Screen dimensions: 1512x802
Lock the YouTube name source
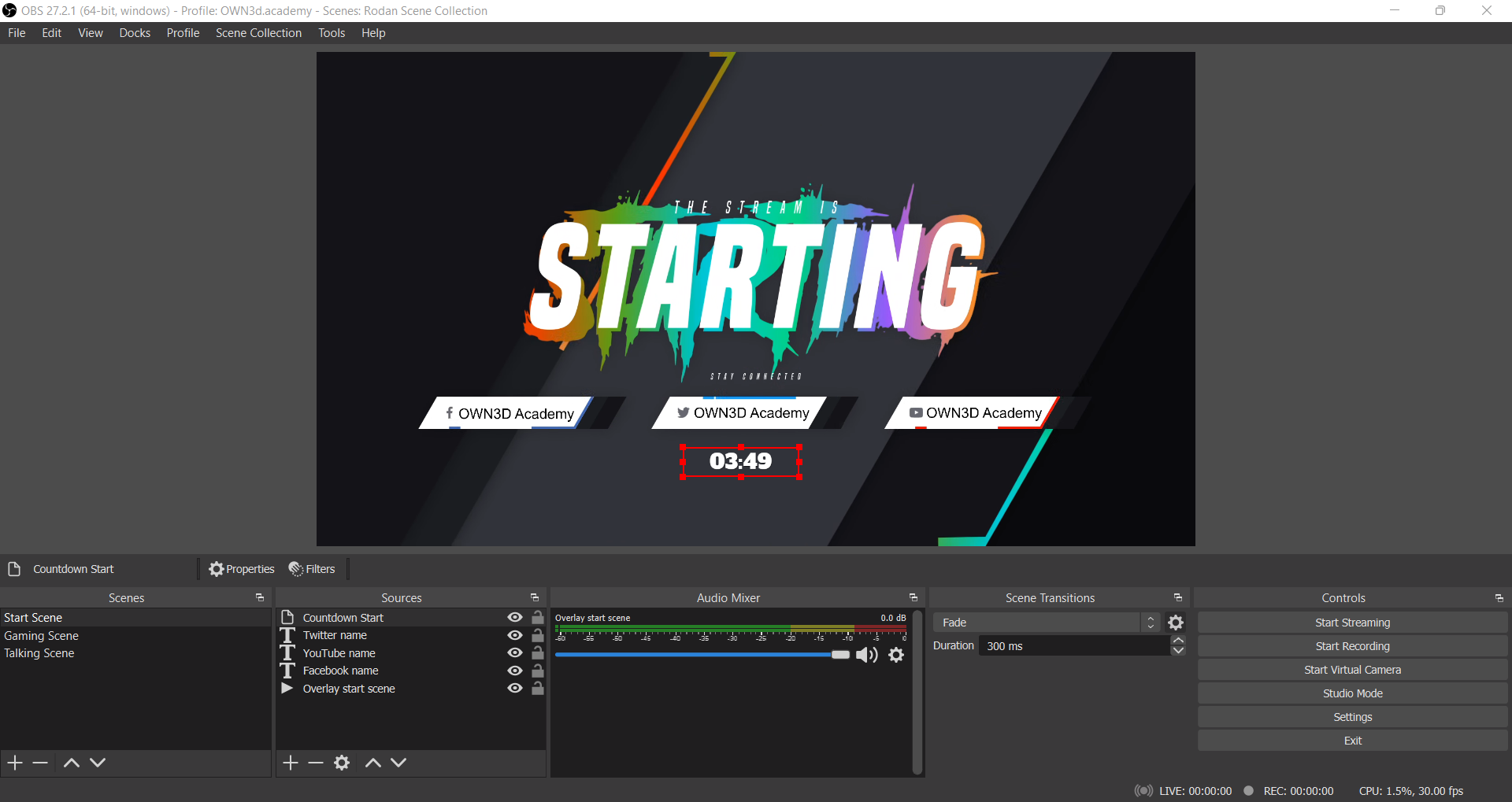[538, 653]
